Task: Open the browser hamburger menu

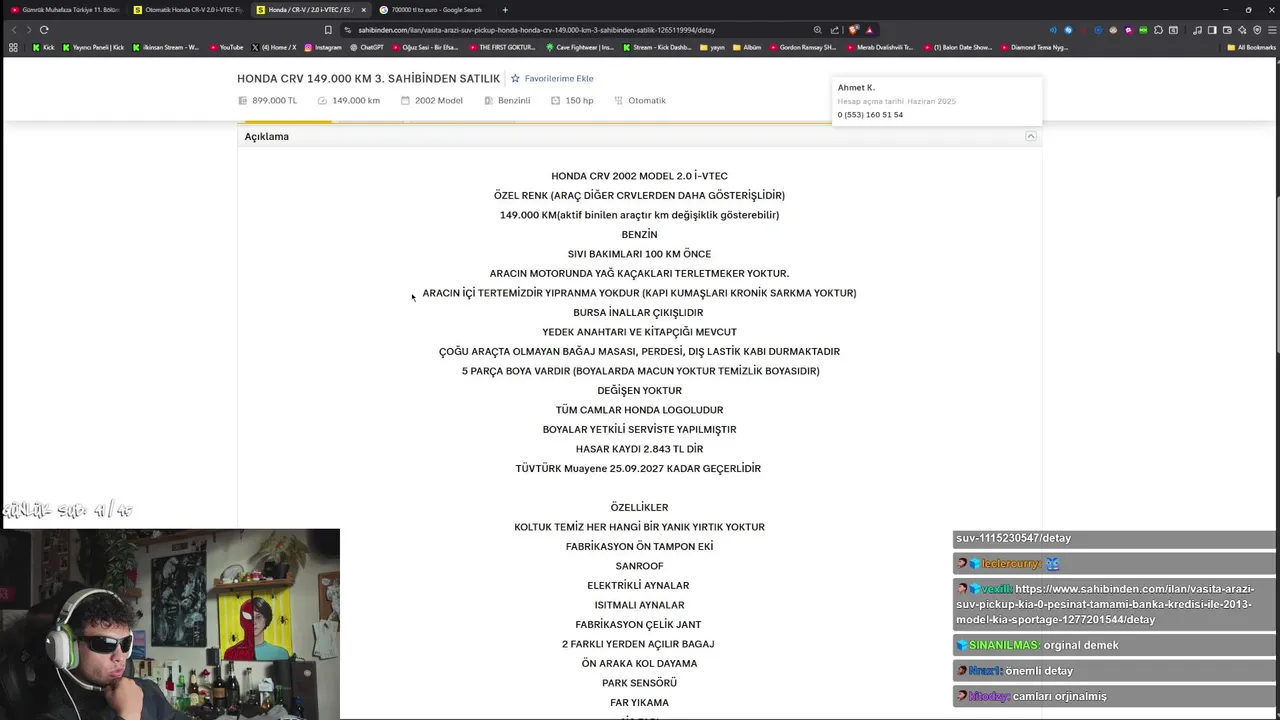Action: tap(1272, 30)
